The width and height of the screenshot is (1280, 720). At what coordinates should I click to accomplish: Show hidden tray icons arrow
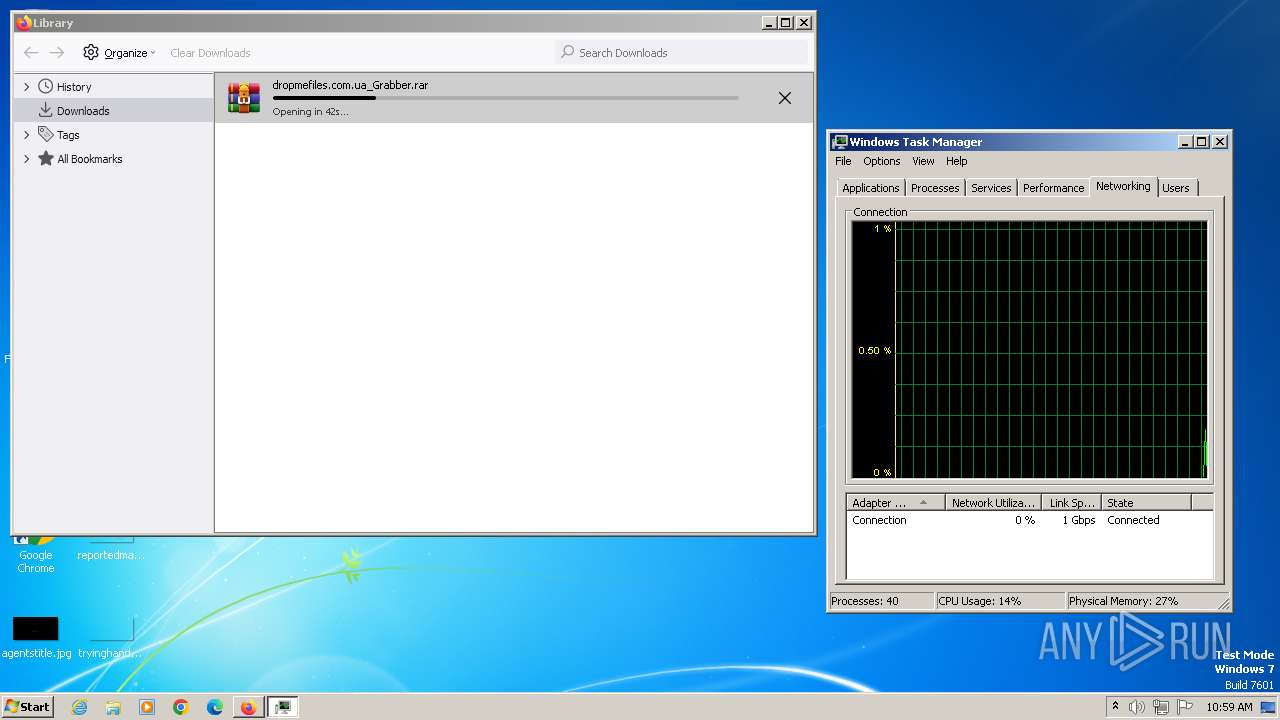tap(1115, 706)
